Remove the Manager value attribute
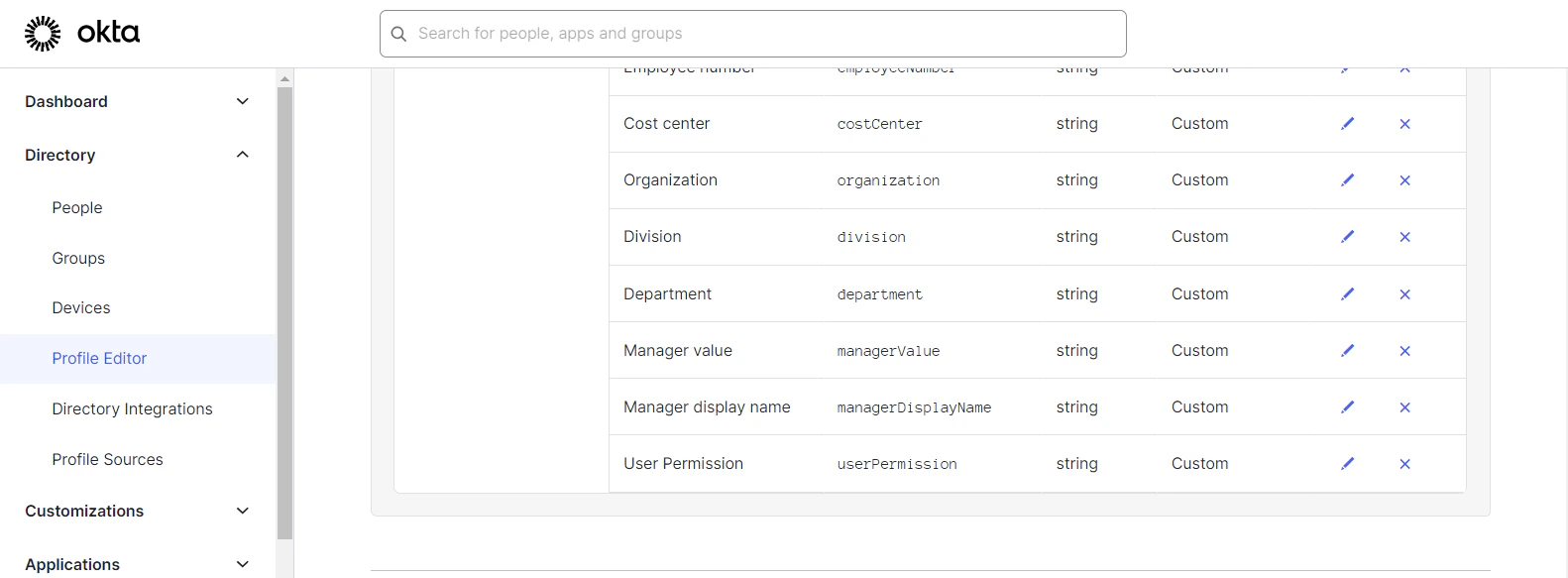 point(1404,351)
